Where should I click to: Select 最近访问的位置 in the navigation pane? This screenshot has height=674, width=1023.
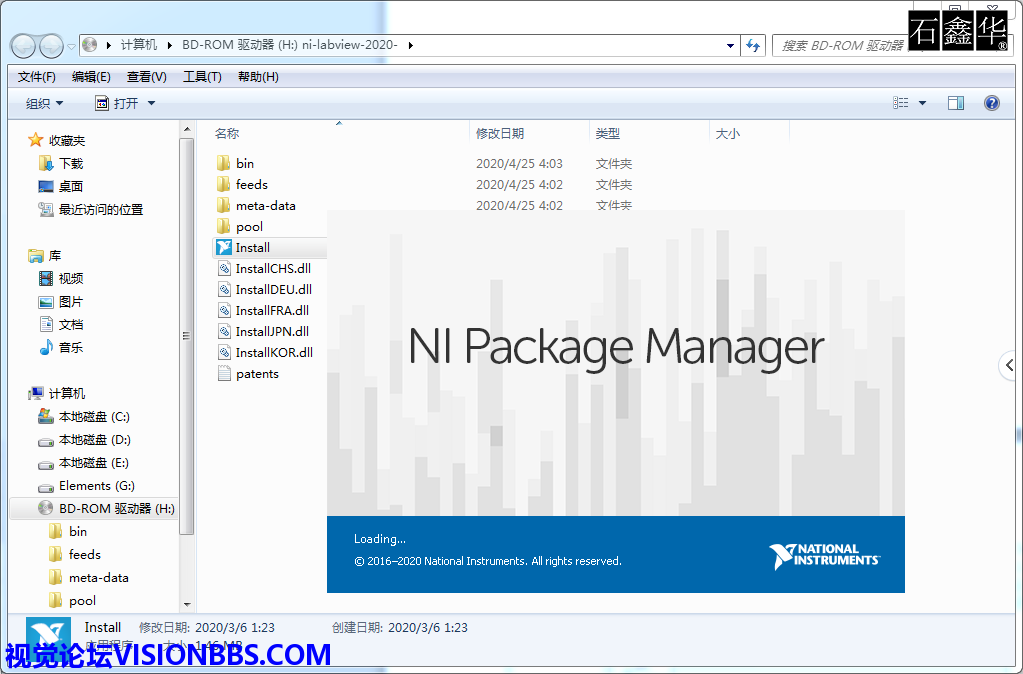[x=101, y=209]
